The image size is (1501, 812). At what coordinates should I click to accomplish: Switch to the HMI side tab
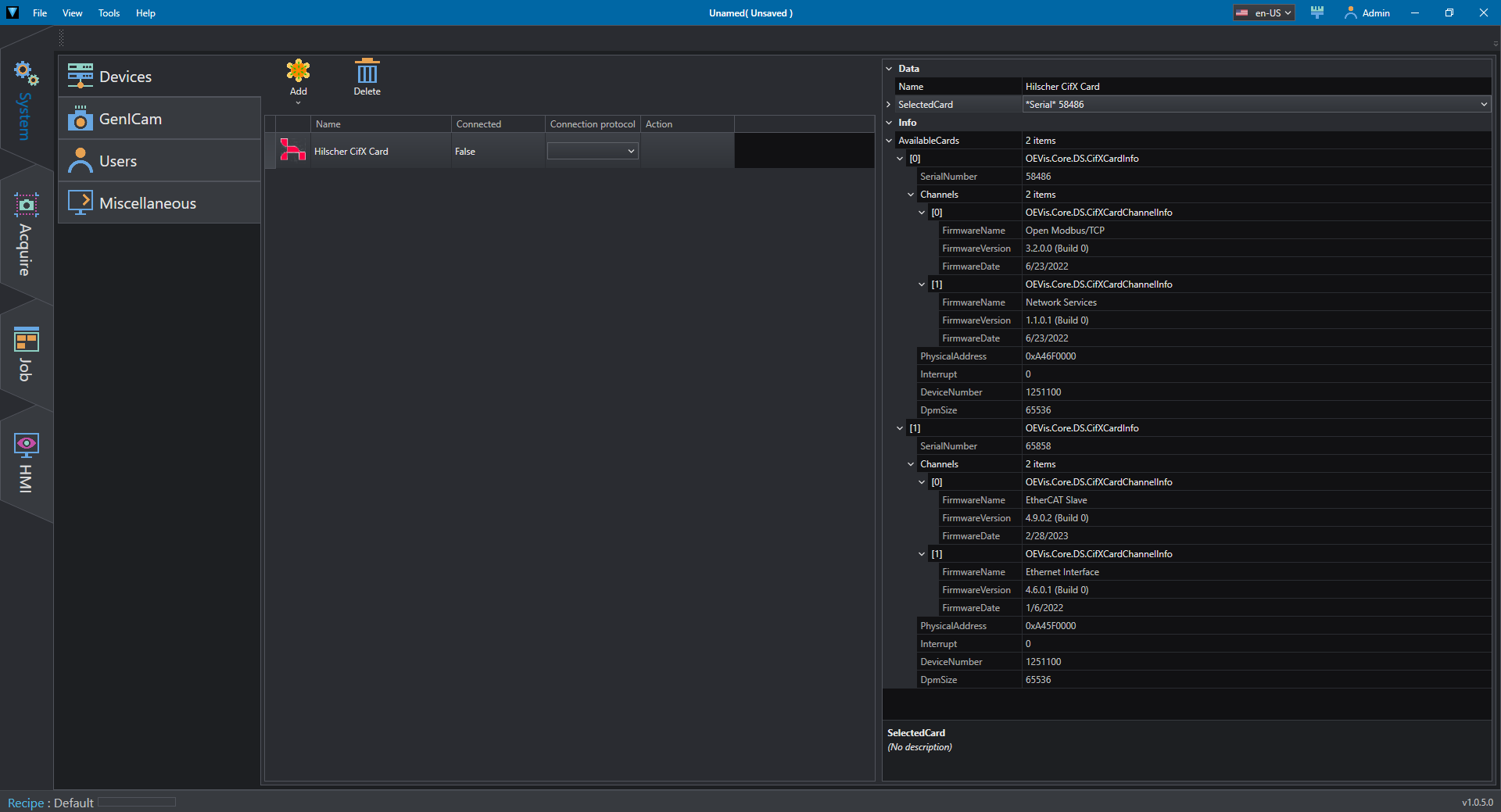[26, 463]
